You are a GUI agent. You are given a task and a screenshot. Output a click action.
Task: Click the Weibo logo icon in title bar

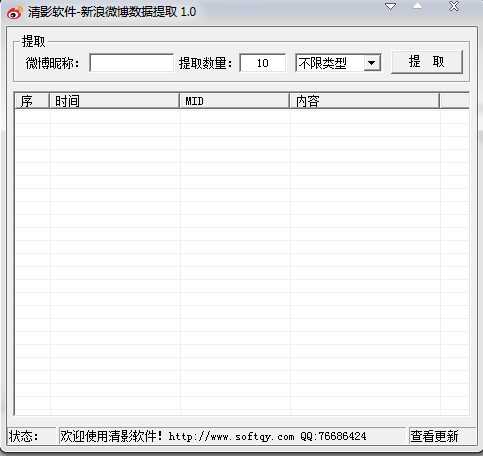pos(15,12)
